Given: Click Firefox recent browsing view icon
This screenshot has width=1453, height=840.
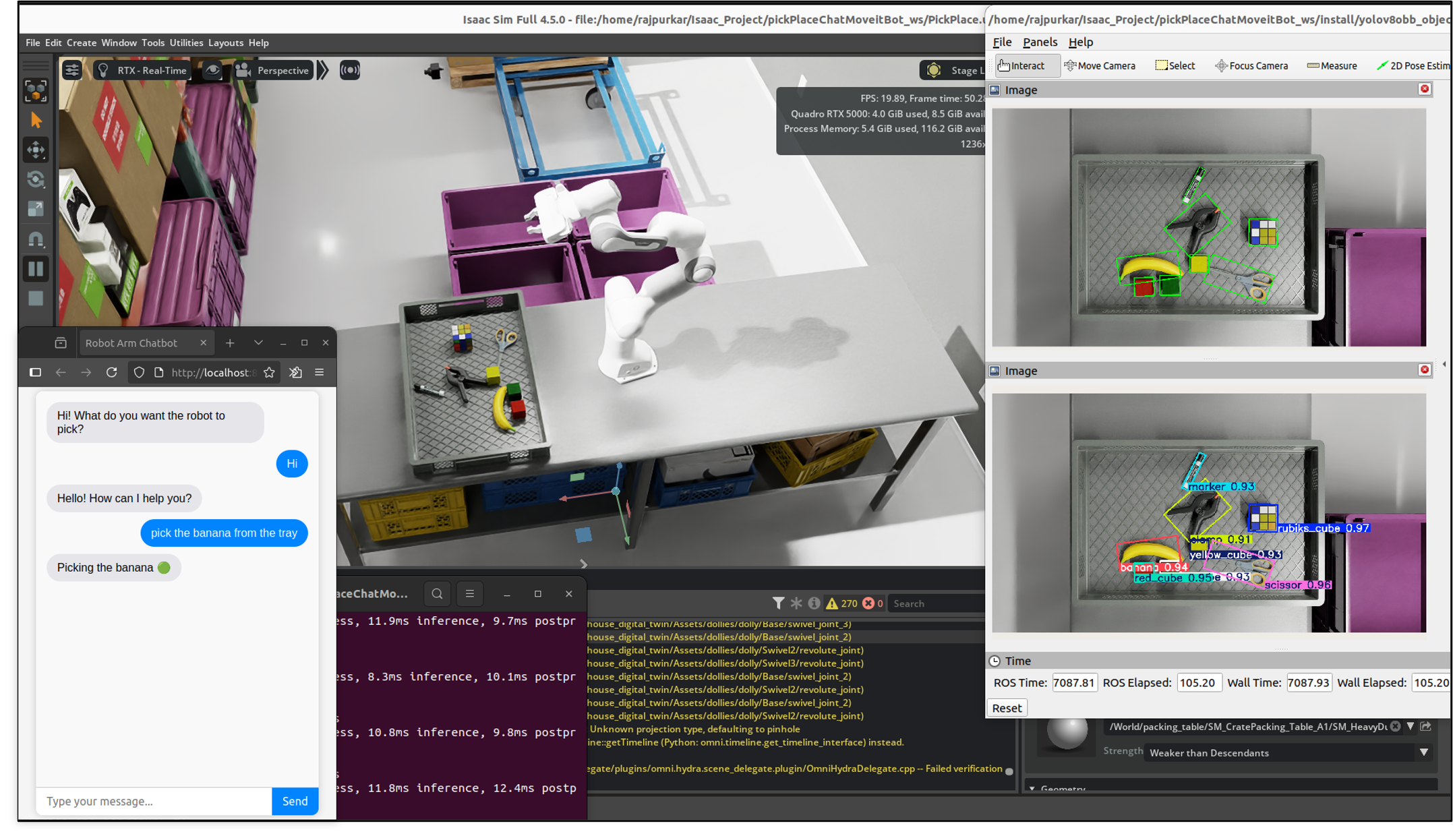Looking at the screenshot, I should tap(61, 343).
